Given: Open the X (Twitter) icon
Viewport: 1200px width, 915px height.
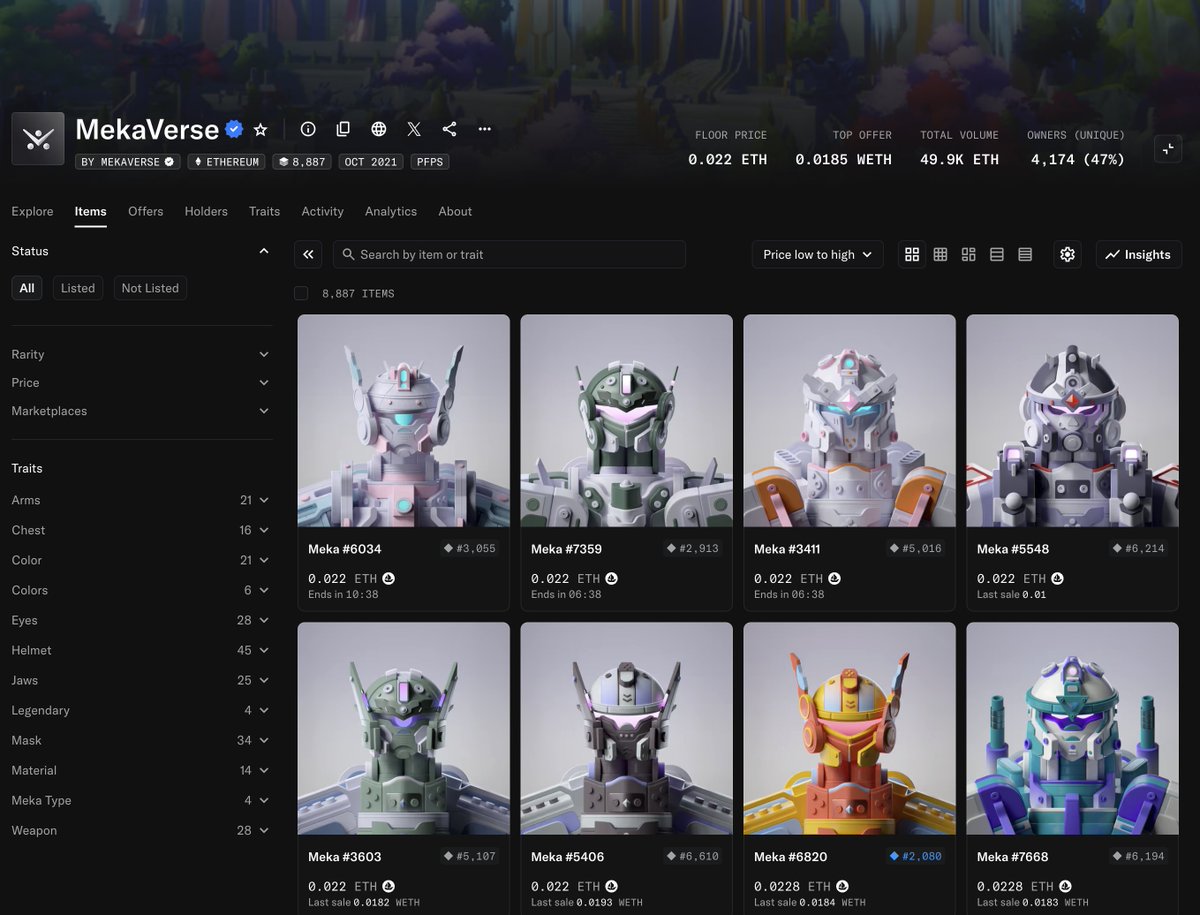Looking at the screenshot, I should click(414, 129).
